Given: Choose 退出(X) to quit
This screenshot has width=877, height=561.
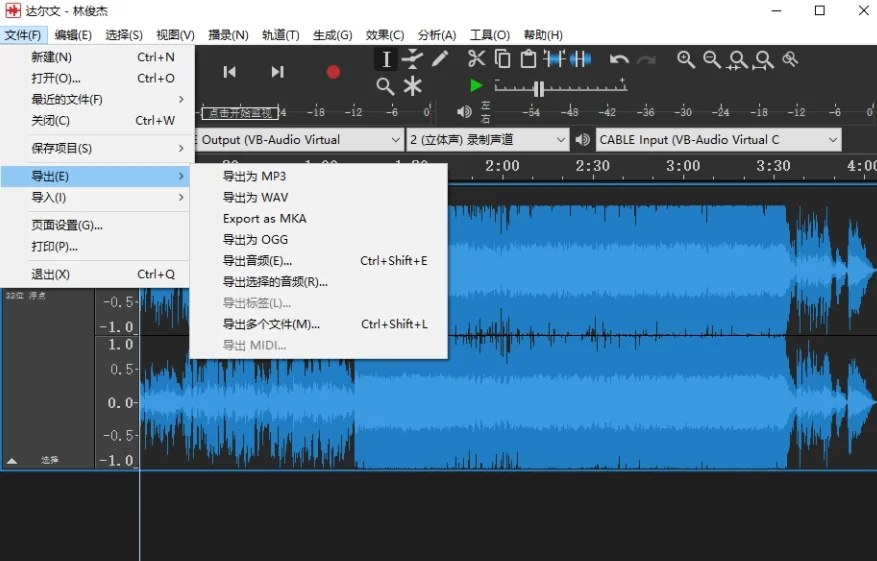Looking at the screenshot, I should (97, 275).
